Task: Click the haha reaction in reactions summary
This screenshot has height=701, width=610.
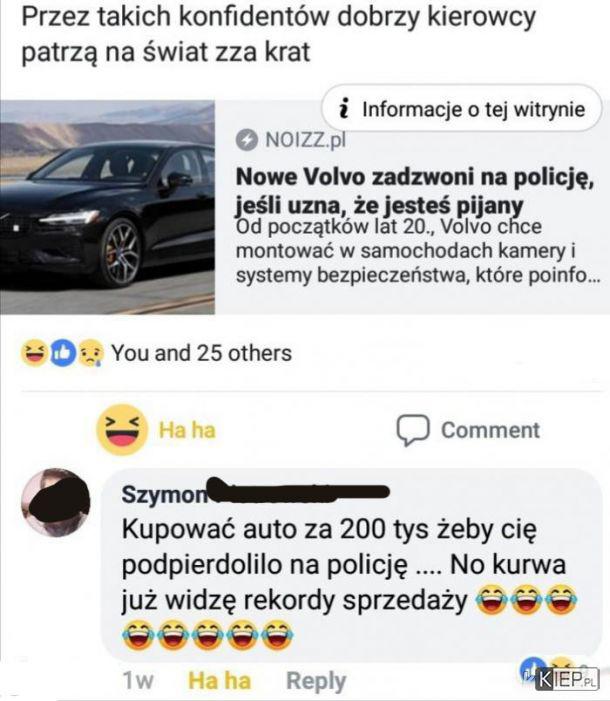Action: click(x=34, y=353)
